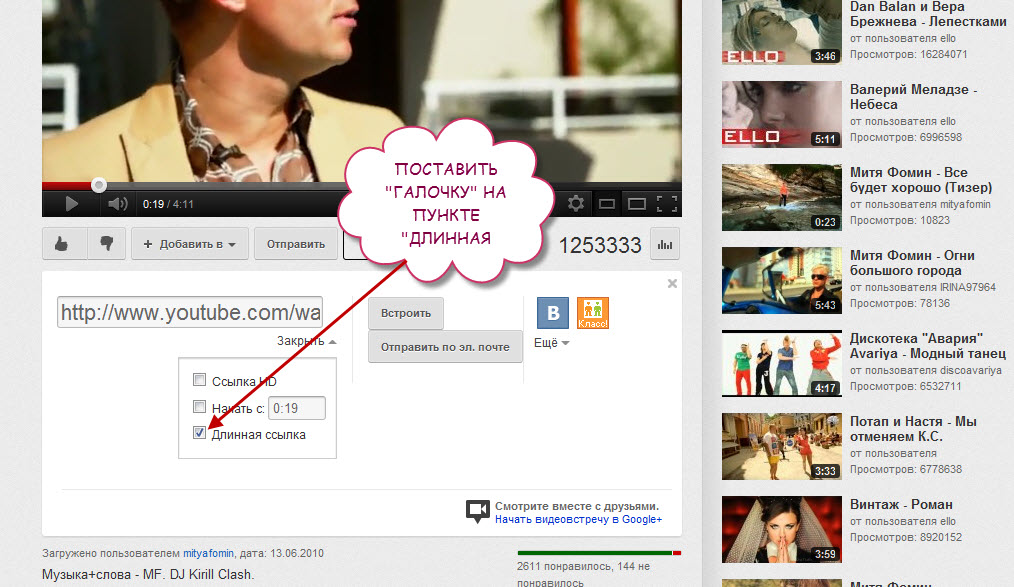Collapse the options with Закрыть
1014x587 pixels.
(x=307, y=341)
